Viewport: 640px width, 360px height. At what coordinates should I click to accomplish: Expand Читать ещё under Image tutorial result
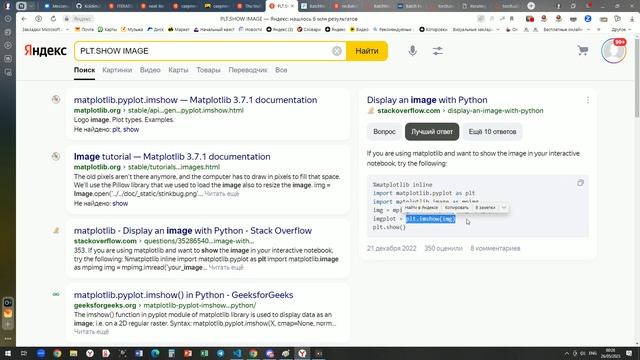pyautogui.click(x=221, y=194)
